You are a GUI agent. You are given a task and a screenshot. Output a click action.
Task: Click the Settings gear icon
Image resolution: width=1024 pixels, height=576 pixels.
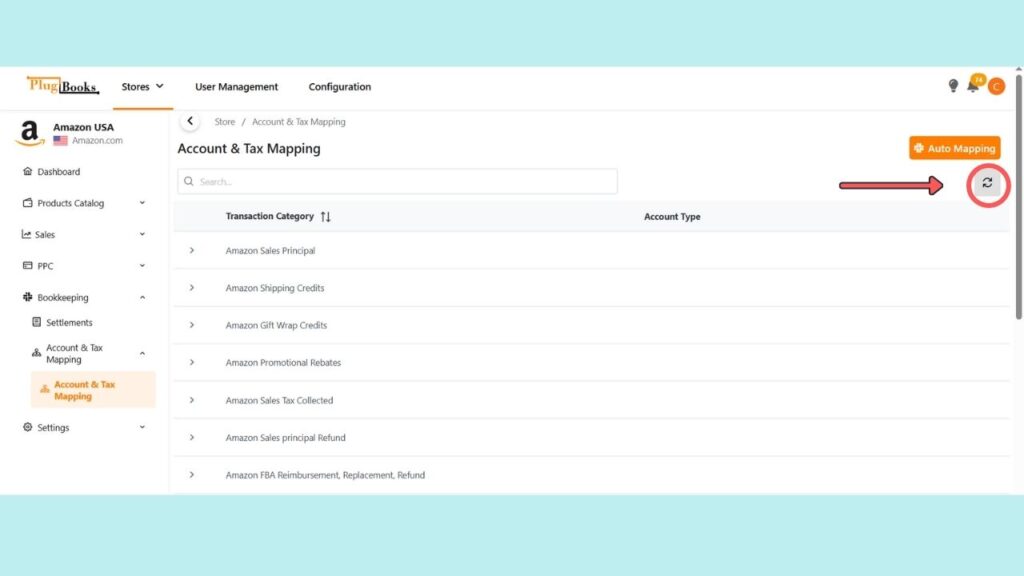[x=27, y=427]
